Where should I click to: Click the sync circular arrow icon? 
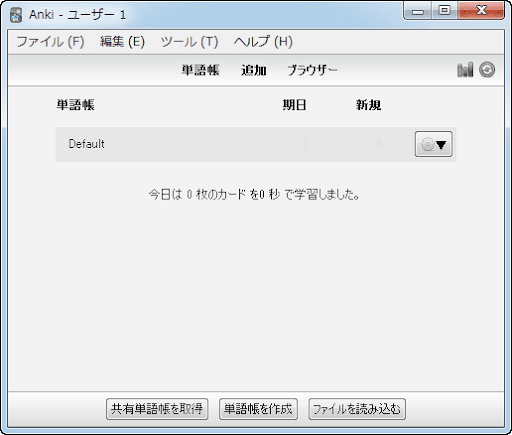(487, 70)
